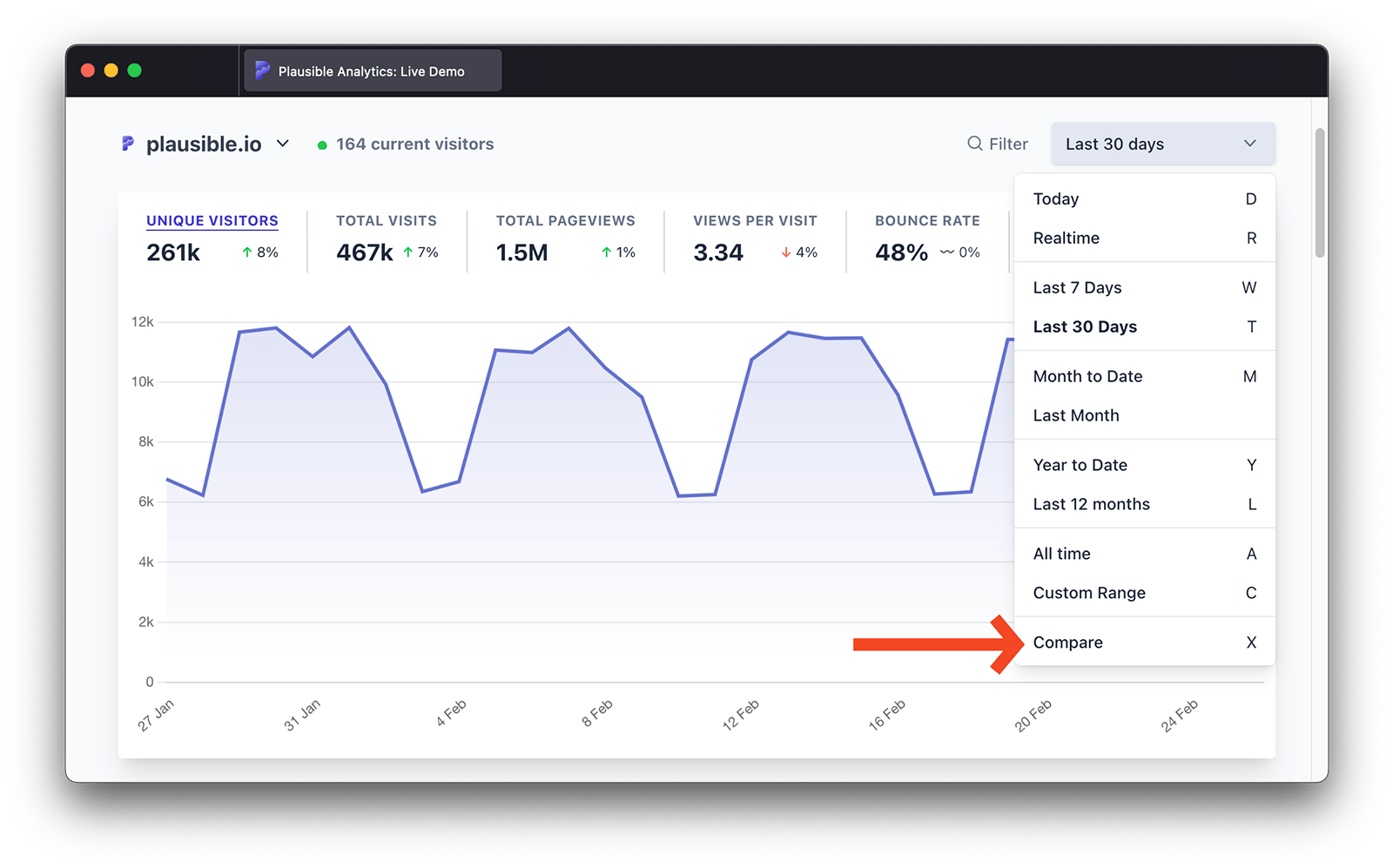This screenshot has width=1393, height=868.
Task: Click the 6k y-axis label
Action: pos(145,502)
